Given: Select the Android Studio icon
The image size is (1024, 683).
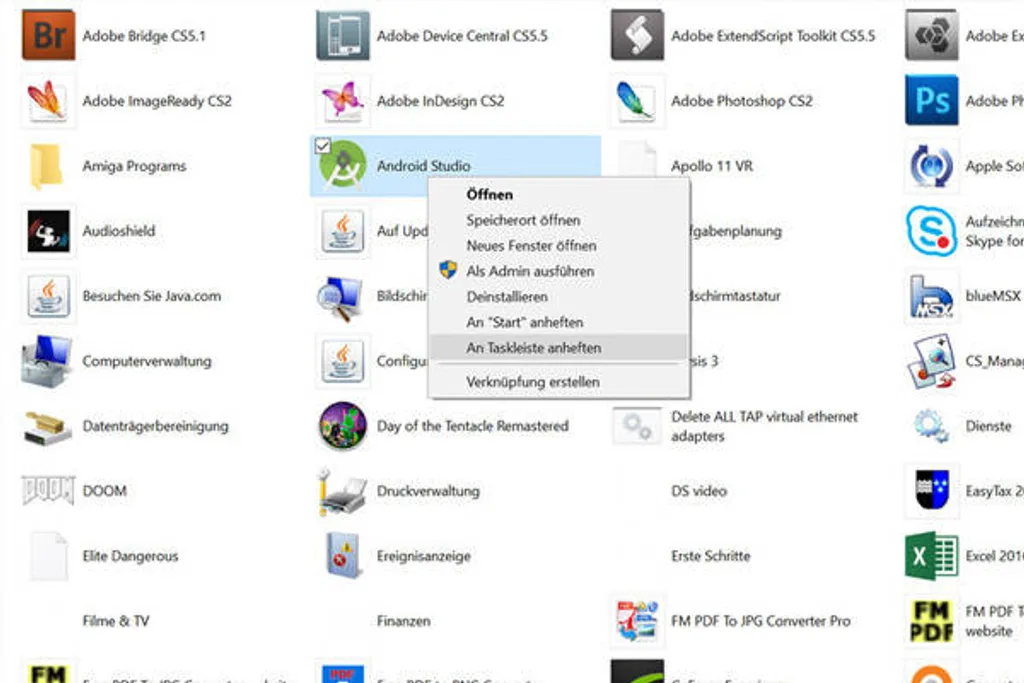Looking at the screenshot, I should pos(343,166).
